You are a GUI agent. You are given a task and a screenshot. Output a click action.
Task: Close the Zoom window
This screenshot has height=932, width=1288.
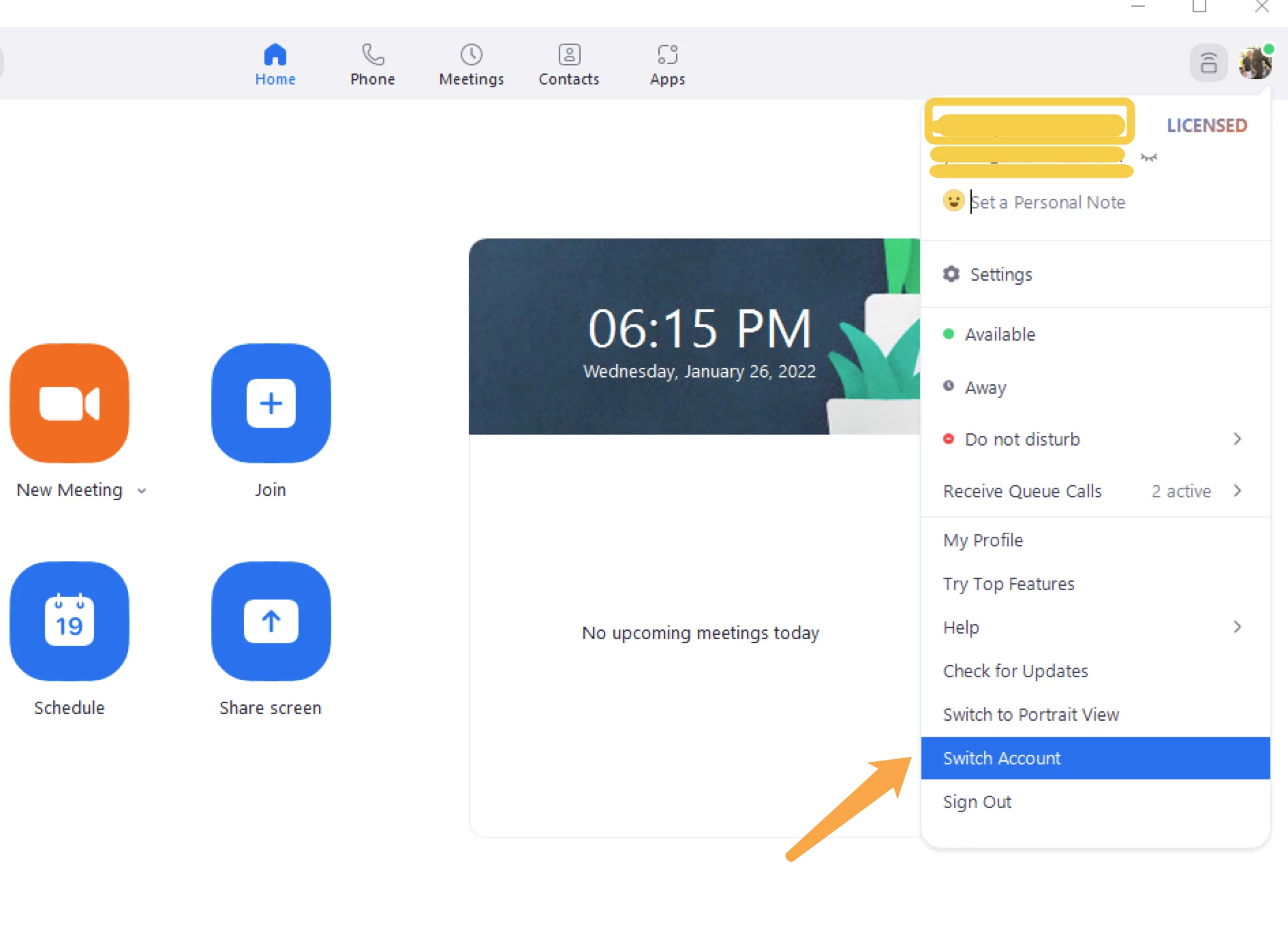(x=1262, y=7)
